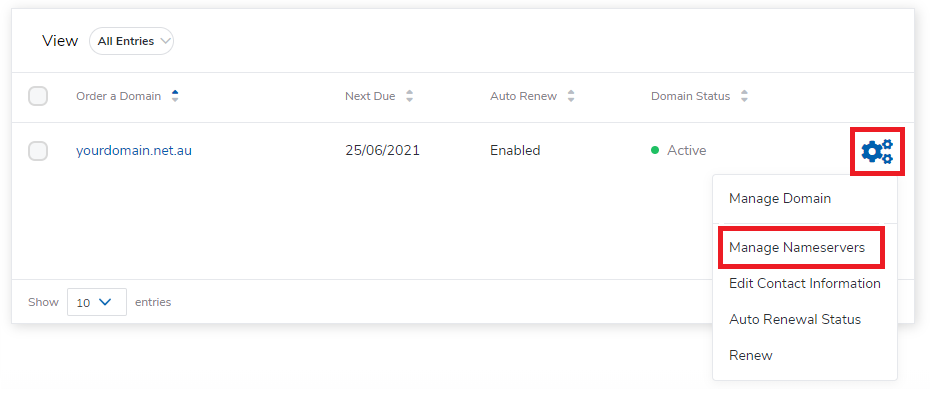Sort by Auto Renew column arrows
The width and height of the screenshot is (930, 395).
(571, 96)
